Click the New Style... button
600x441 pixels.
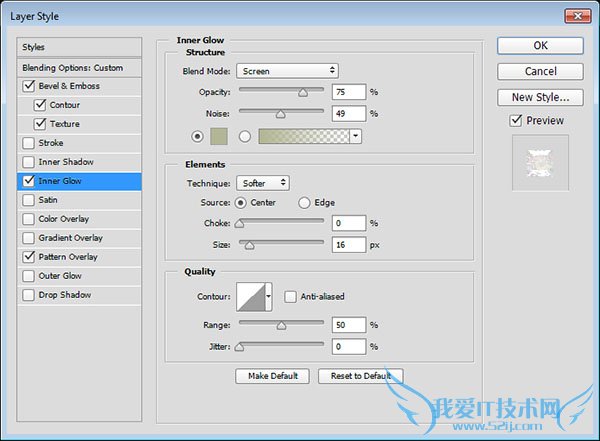point(540,97)
